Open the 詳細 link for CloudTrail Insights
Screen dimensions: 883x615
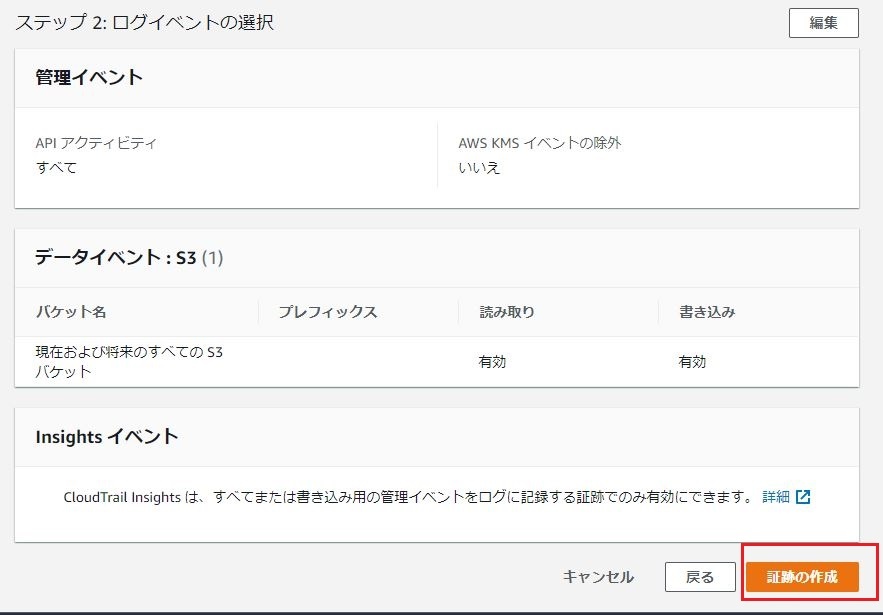(x=775, y=497)
